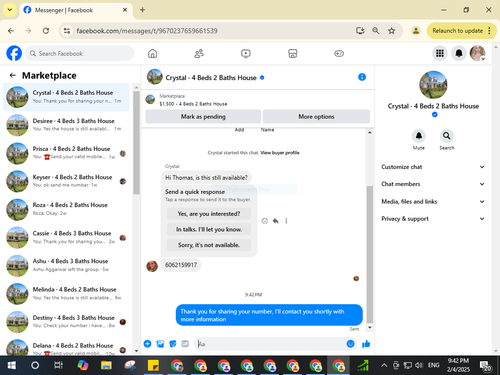Image resolution: width=500 pixels, height=375 pixels.
Task: Send a thumbs-up like
Action: tap(366, 344)
